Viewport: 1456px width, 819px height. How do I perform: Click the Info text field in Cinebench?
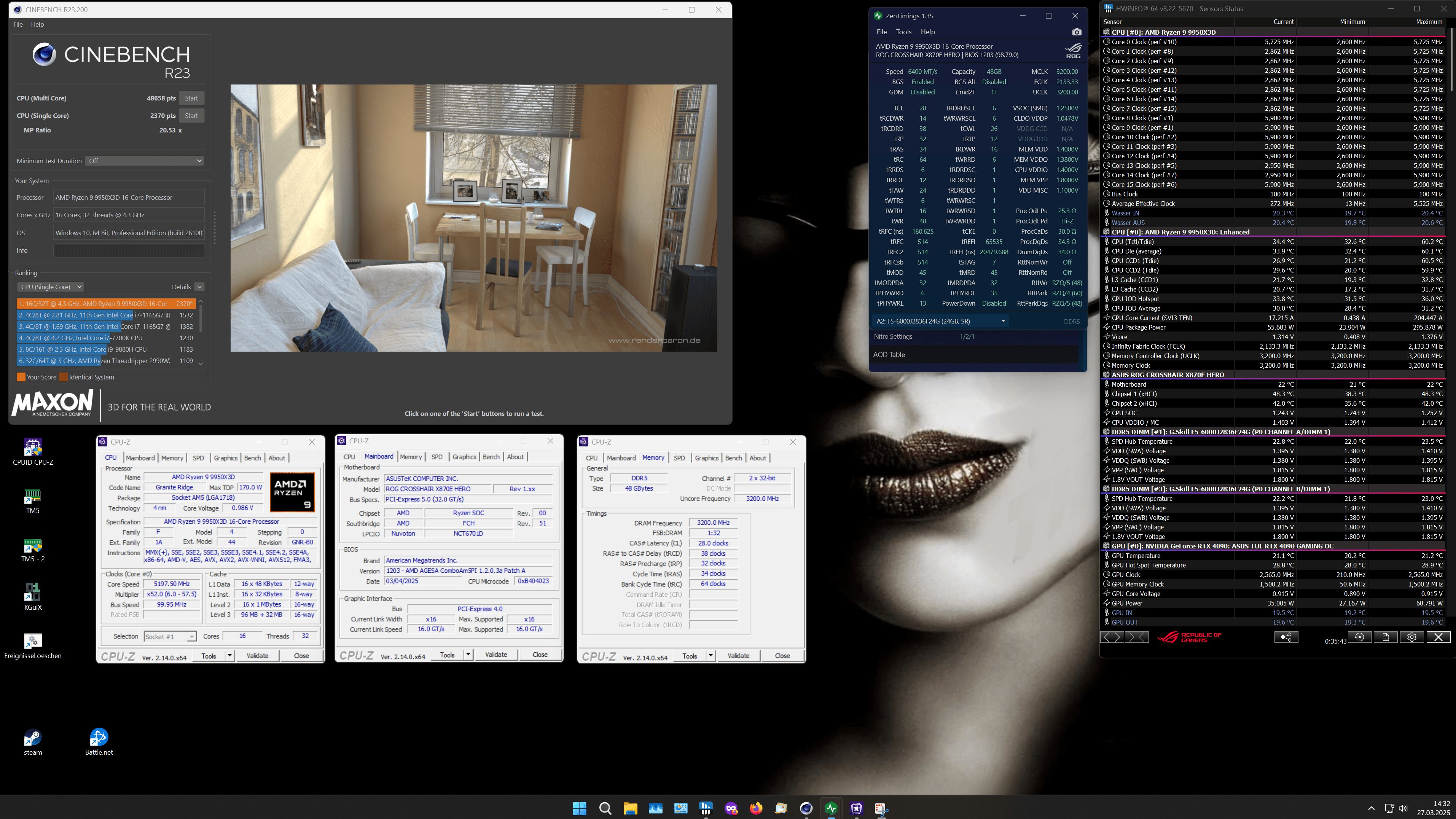(x=129, y=250)
